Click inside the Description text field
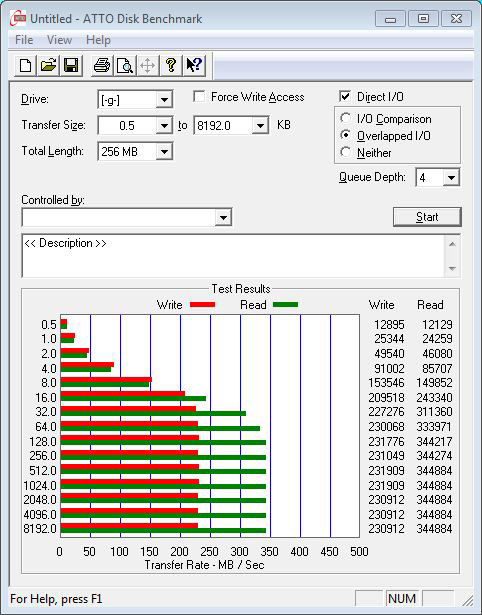The image size is (482, 615). (234, 256)
